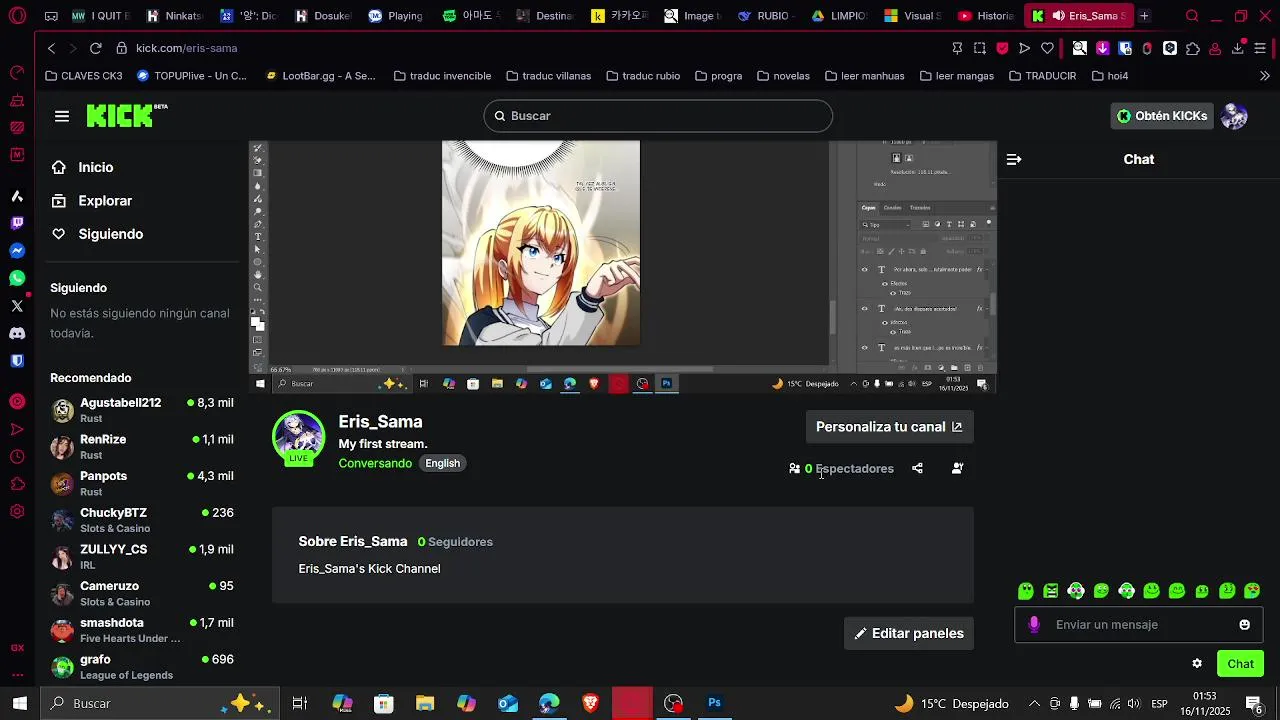Insert the last heart-eyes green emote

(1252, 591)
